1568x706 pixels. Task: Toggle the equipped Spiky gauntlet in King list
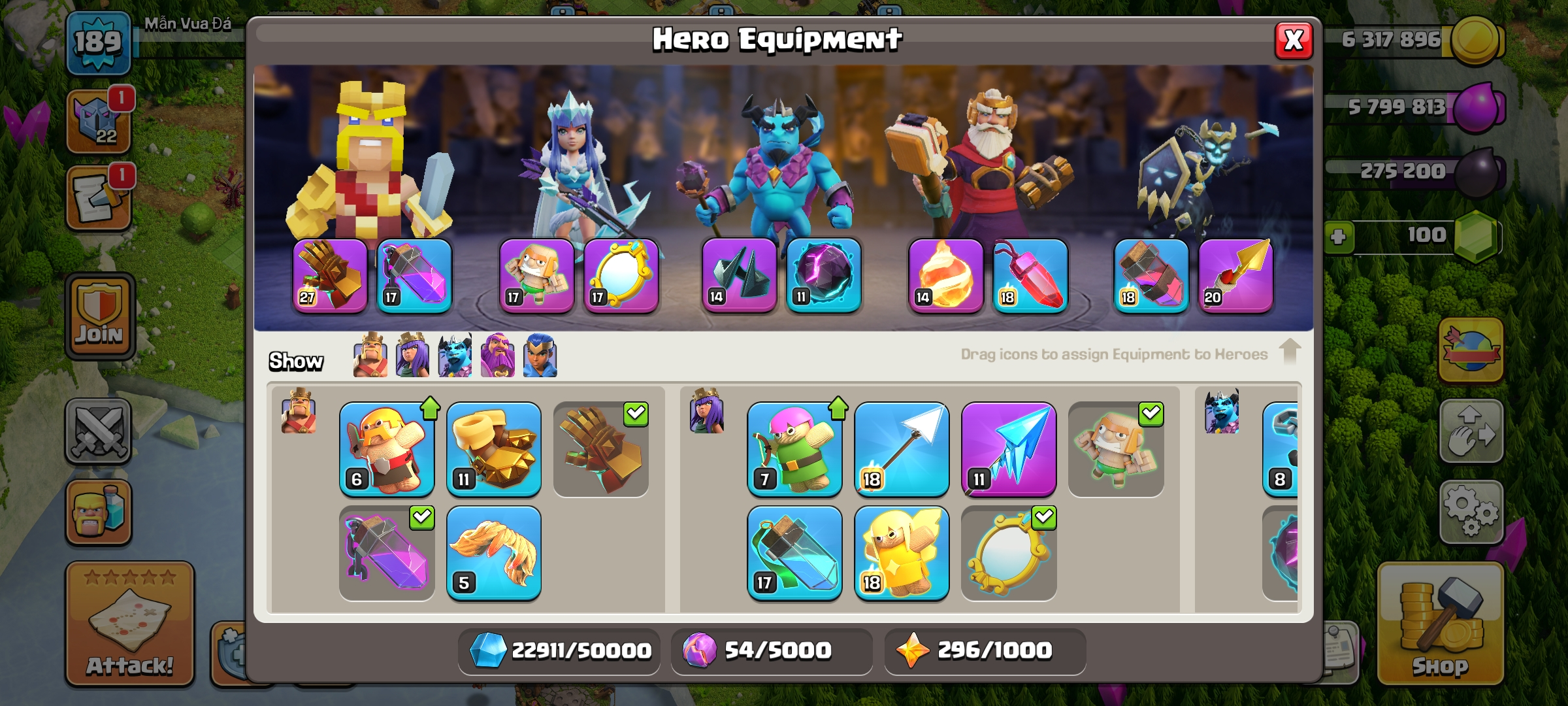[x=601, y=449]
